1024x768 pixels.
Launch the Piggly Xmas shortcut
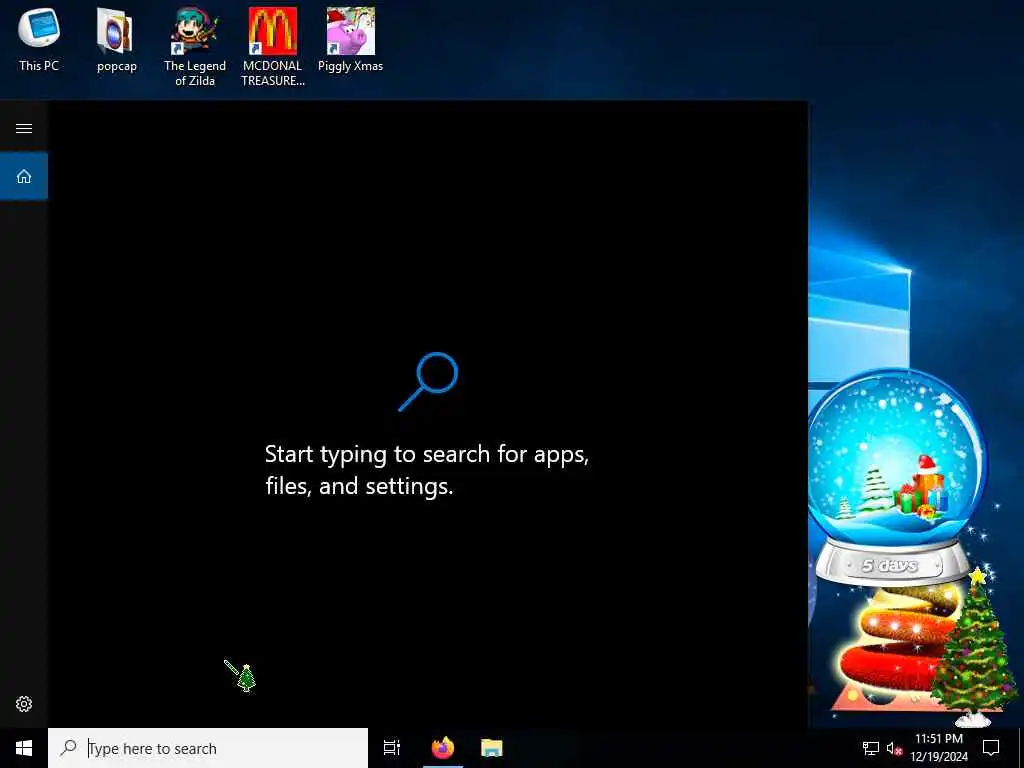[x=351, y=39]
